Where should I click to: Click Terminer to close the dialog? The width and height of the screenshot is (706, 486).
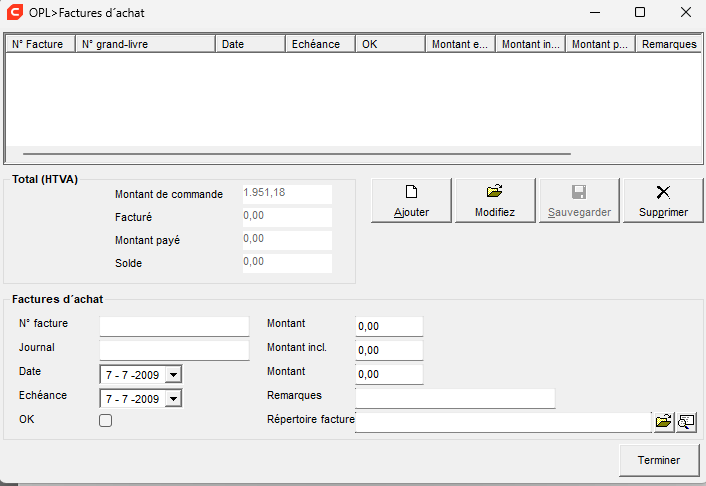point(659,460)
